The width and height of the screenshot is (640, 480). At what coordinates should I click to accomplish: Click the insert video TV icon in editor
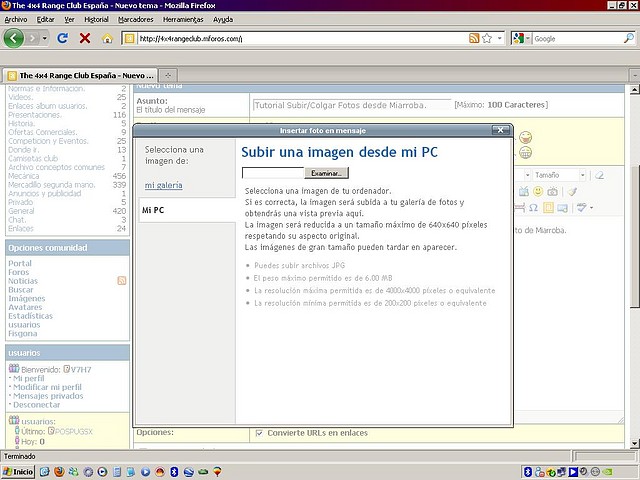(x=524, y=191)
